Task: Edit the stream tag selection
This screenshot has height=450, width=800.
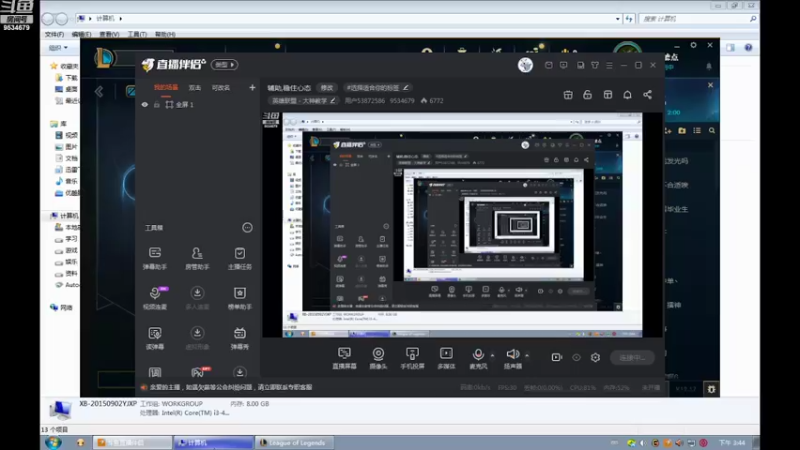Action: [x=377, y=88]
